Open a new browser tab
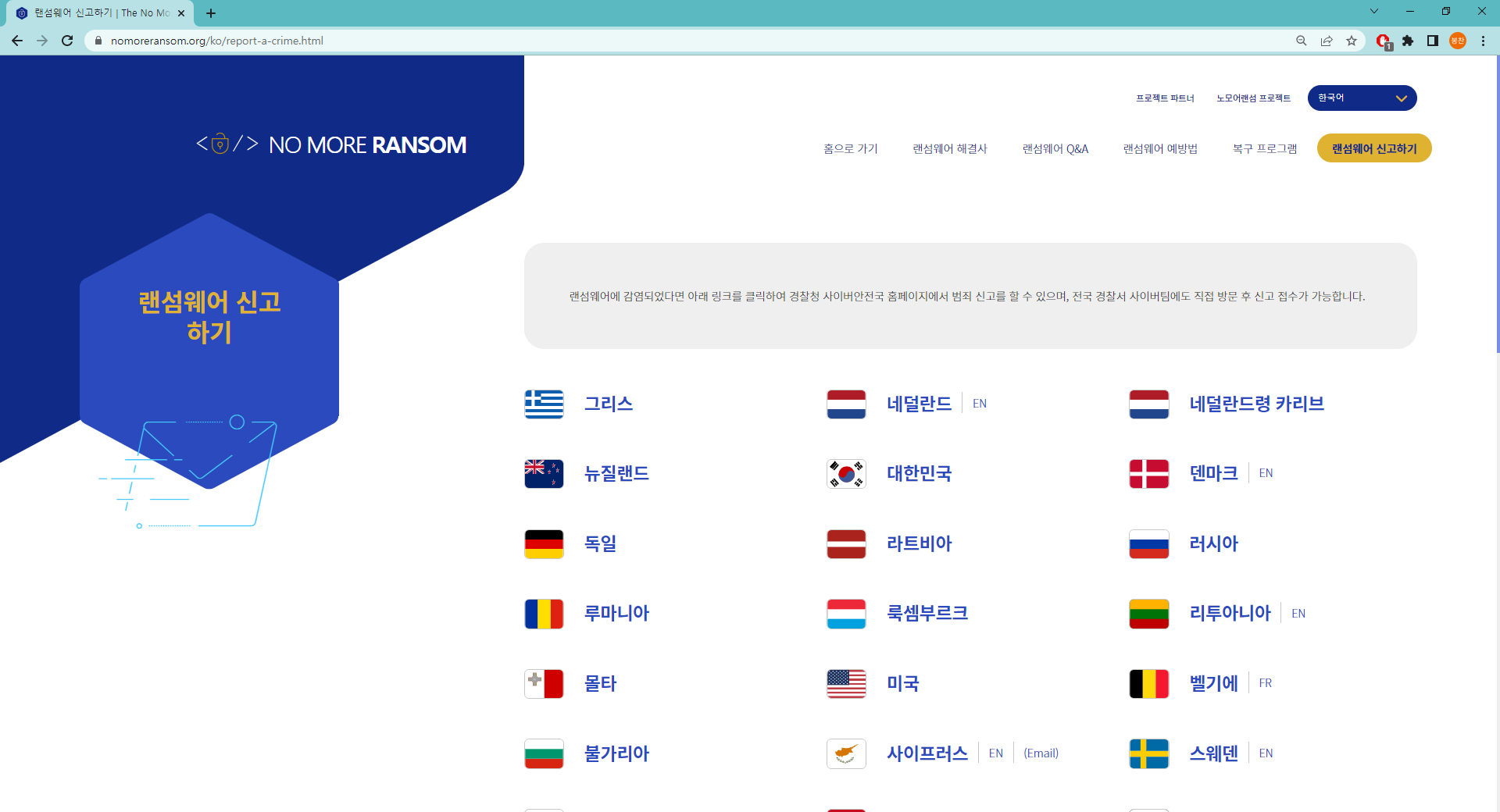Screen dimensions: 1500x812 211,13
